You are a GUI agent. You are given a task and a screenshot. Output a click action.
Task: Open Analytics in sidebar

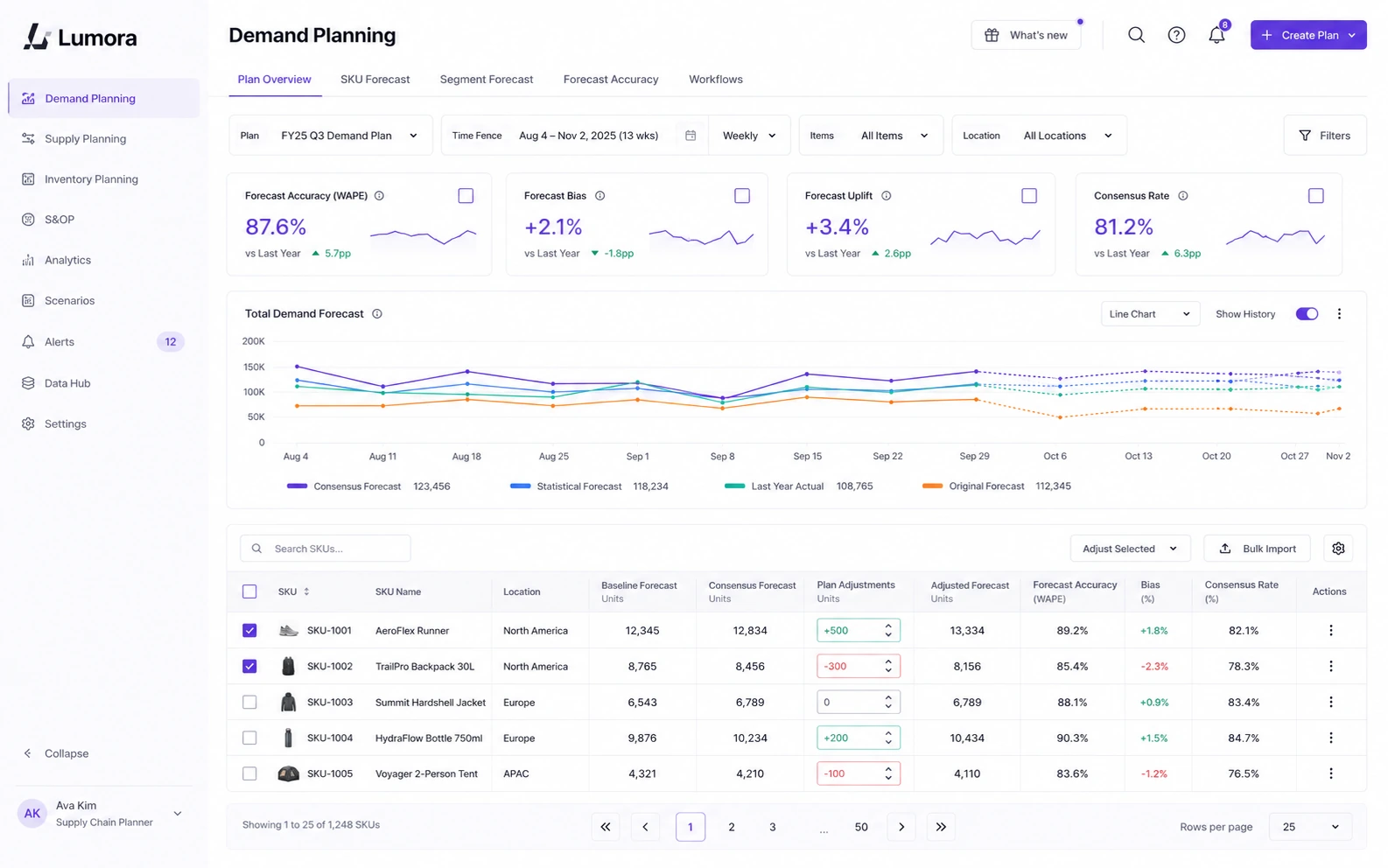104,261
